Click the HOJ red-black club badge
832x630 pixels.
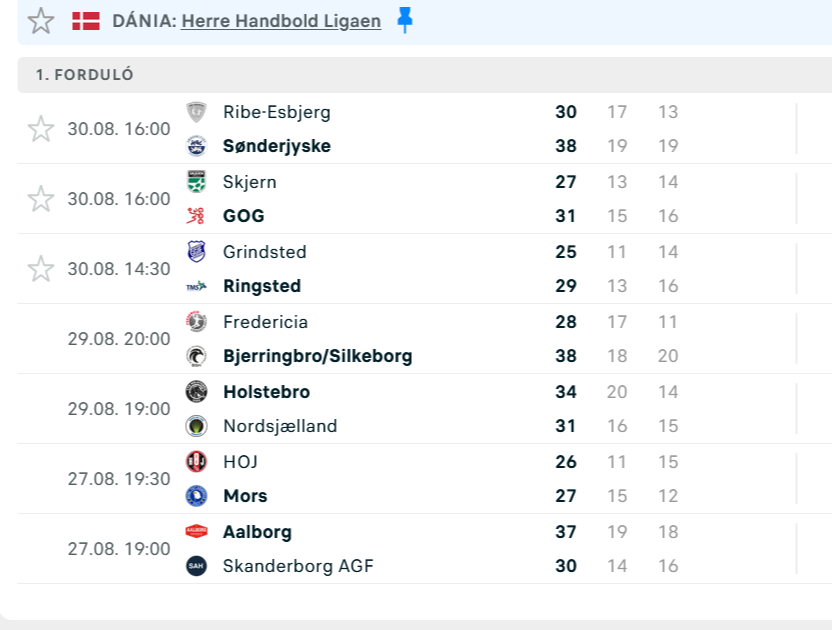pos(197,462)
